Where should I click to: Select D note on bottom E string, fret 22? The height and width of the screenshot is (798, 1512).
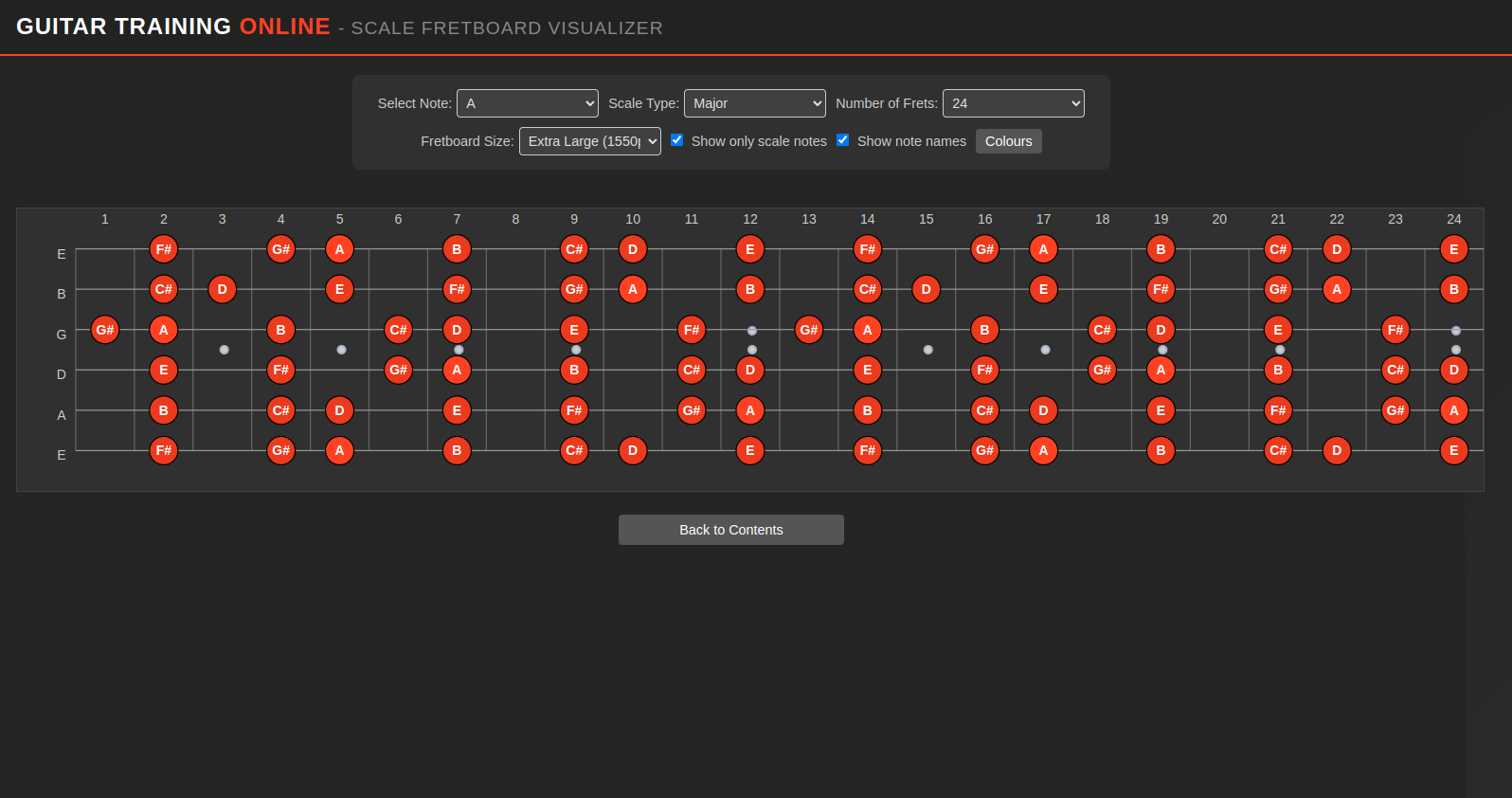(x=1337, y=450)
